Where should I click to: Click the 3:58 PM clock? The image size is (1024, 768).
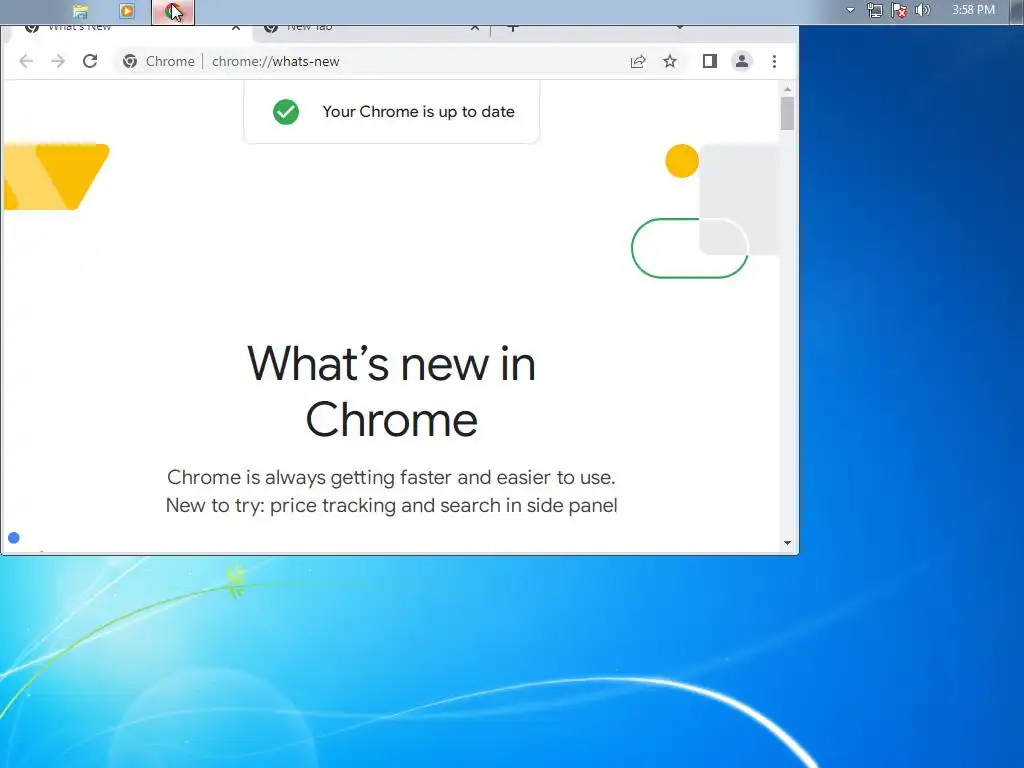pyautogui.click(x=973, y=10)
